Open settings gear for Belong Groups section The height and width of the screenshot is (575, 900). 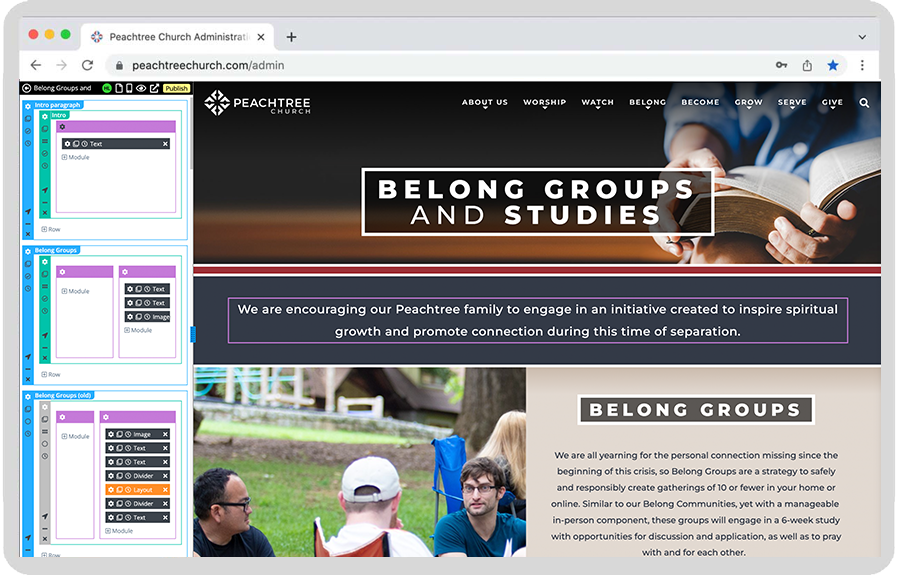pyautogui.click(x=28, y=251)
